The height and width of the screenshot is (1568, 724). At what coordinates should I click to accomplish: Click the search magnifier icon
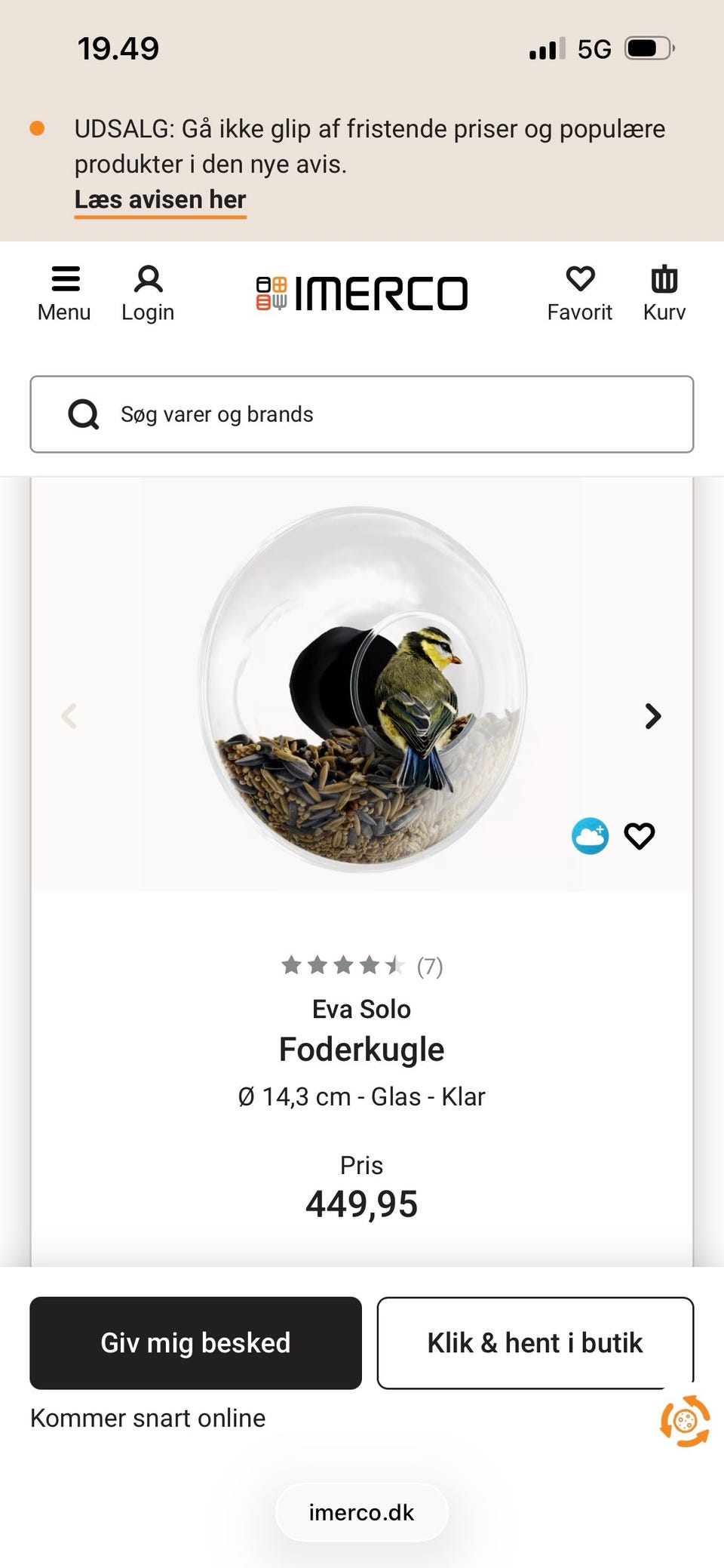[x=84, y=414]
